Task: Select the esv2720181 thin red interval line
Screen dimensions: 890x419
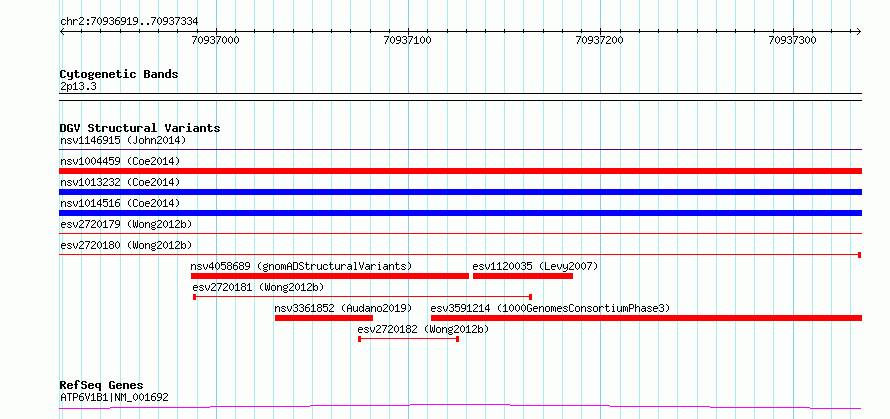Action: [363, 296]
